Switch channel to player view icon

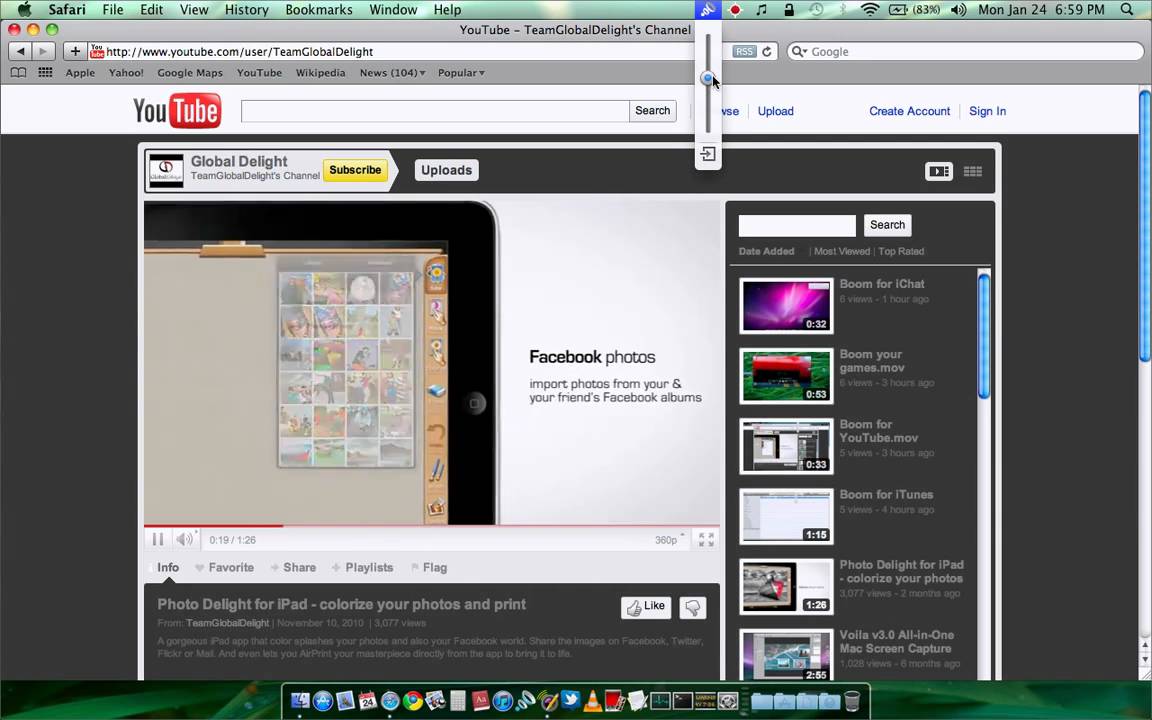pos(938,171)
